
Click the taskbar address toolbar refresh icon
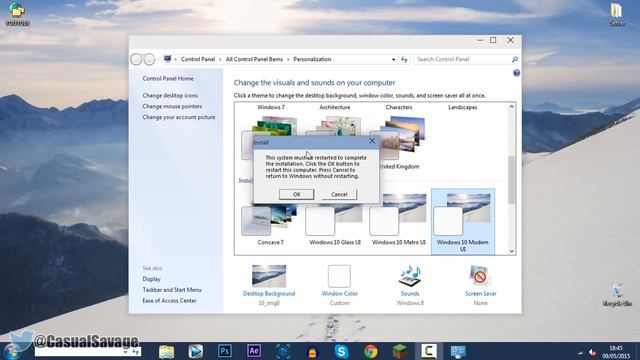click(x=136, y=352)
